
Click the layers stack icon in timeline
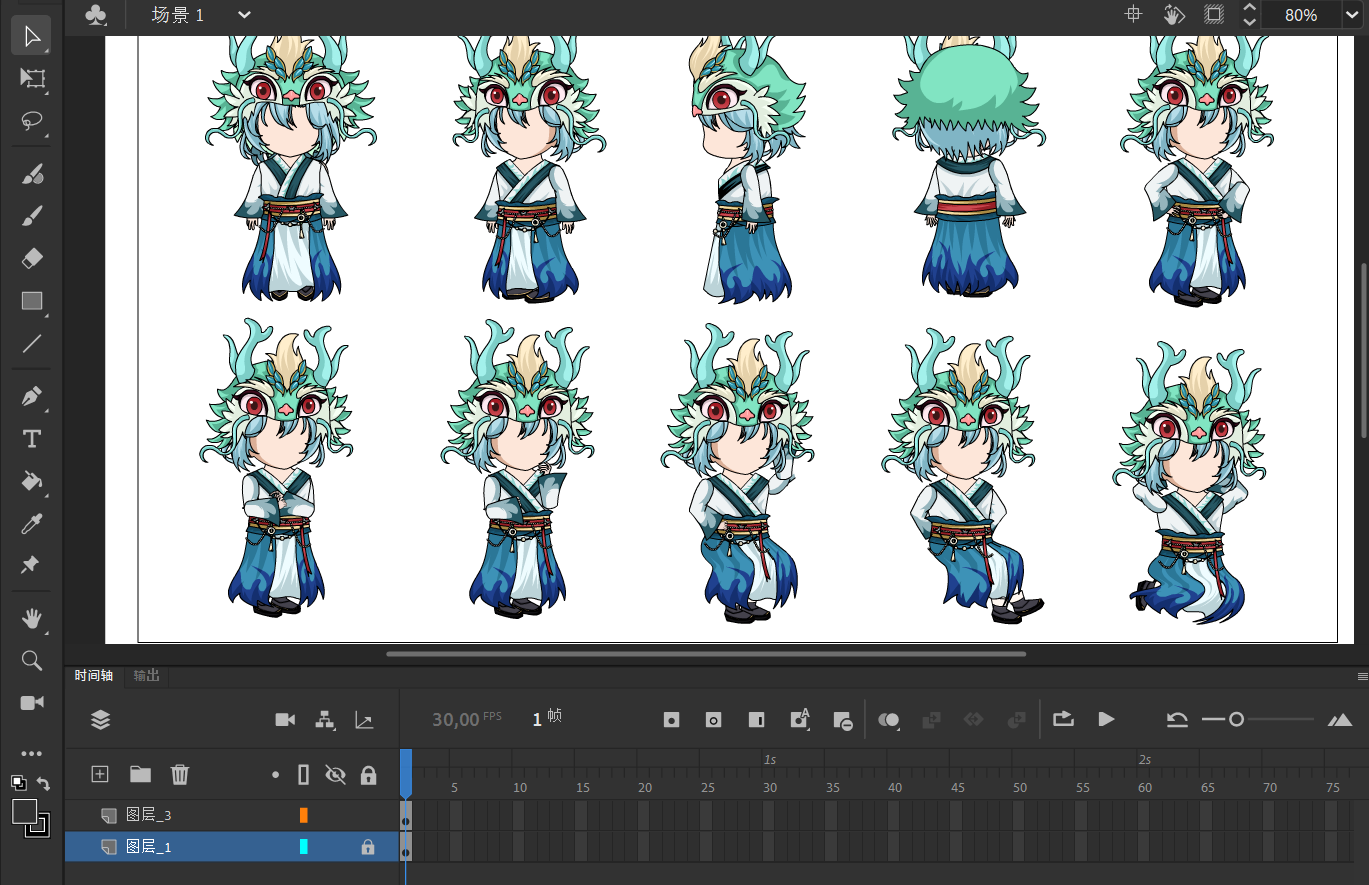click(x=100, y=719)
